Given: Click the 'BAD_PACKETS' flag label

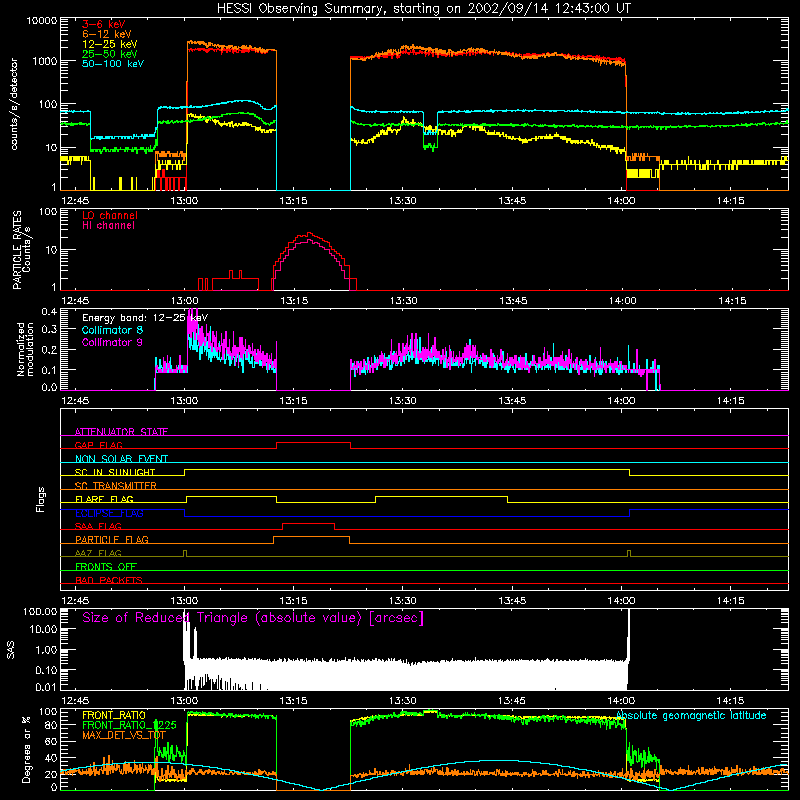Looking at the screenshot, I should point(109,580).
